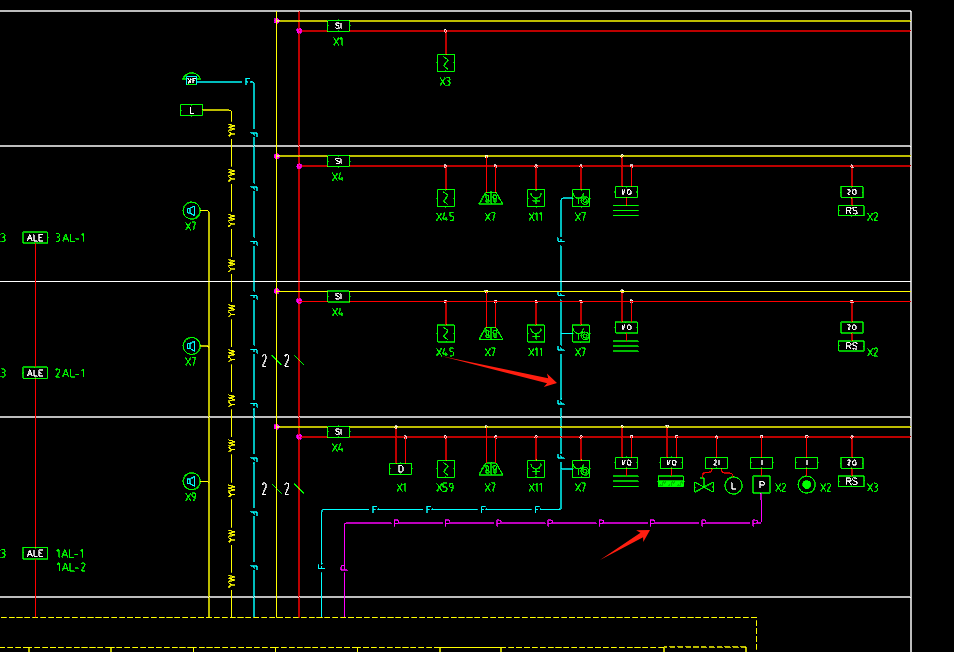Select hydrant button symbol left of VO, 3AL-1 row

(581, 198)
